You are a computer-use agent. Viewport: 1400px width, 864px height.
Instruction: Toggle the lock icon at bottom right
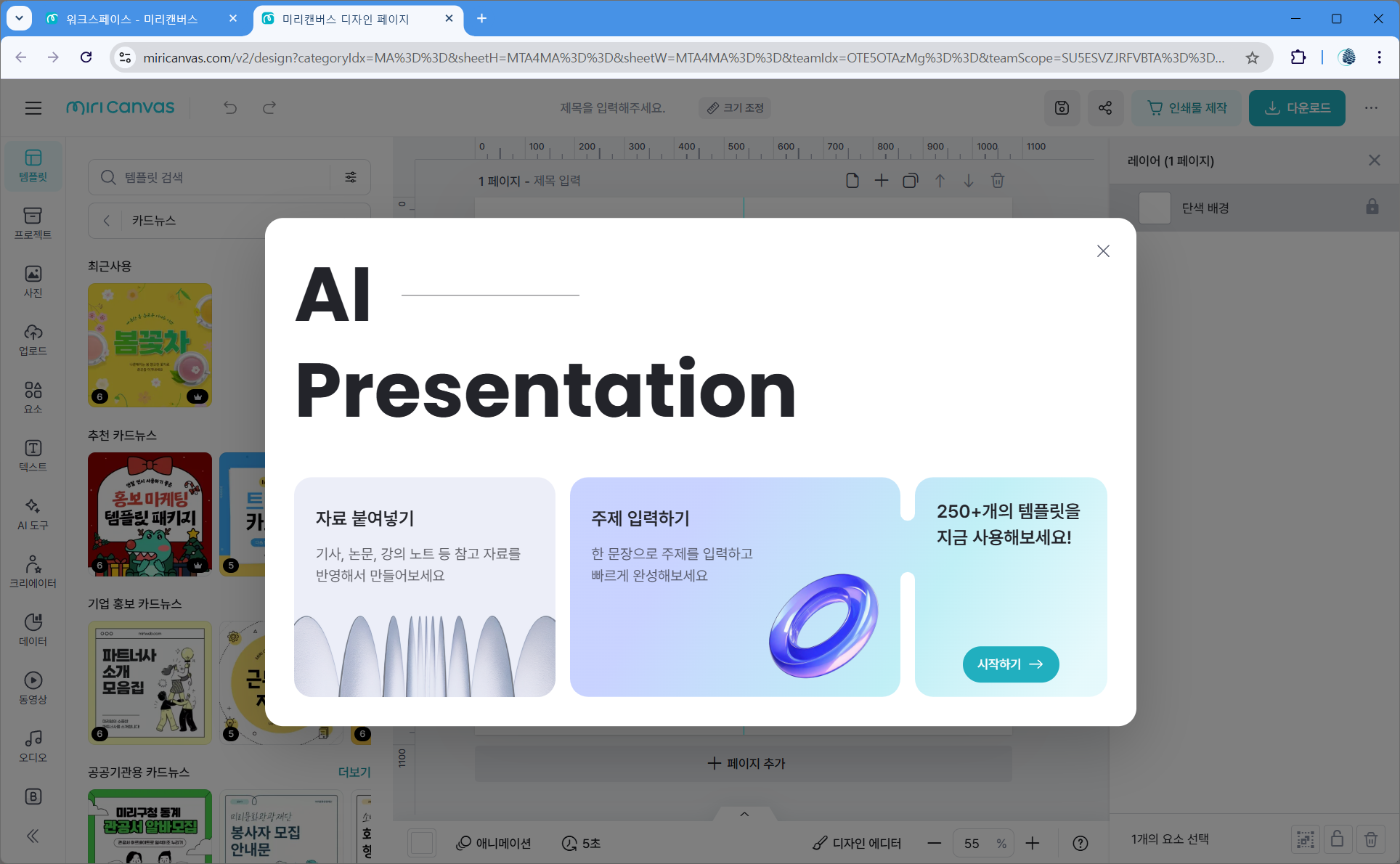pos(1337,839)
